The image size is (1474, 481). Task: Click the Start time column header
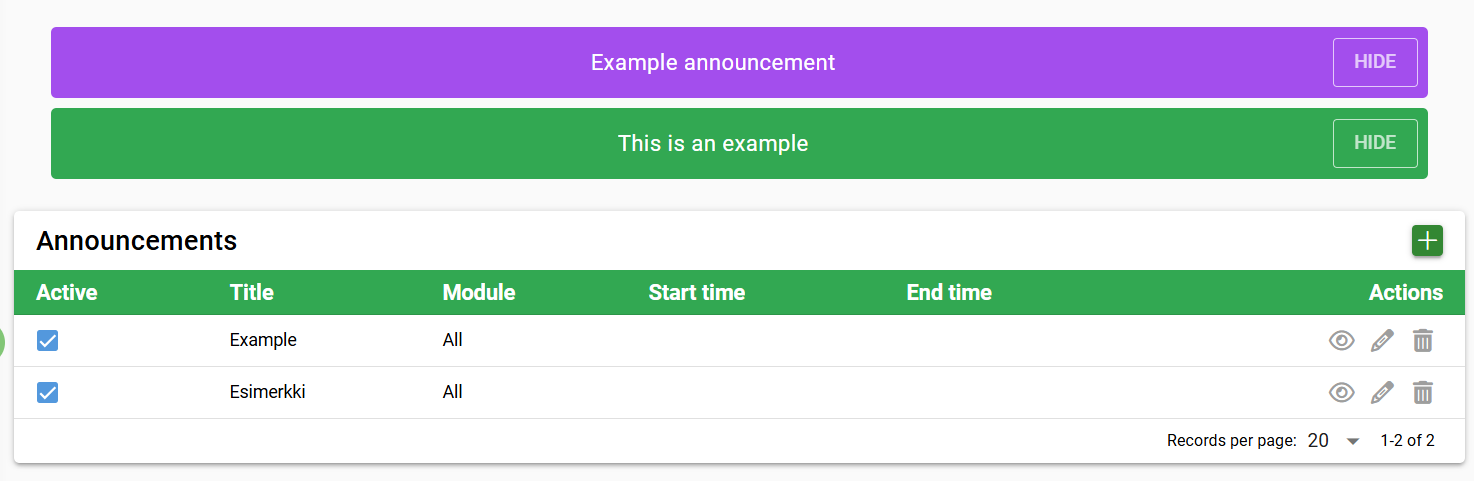pos(696,293)
